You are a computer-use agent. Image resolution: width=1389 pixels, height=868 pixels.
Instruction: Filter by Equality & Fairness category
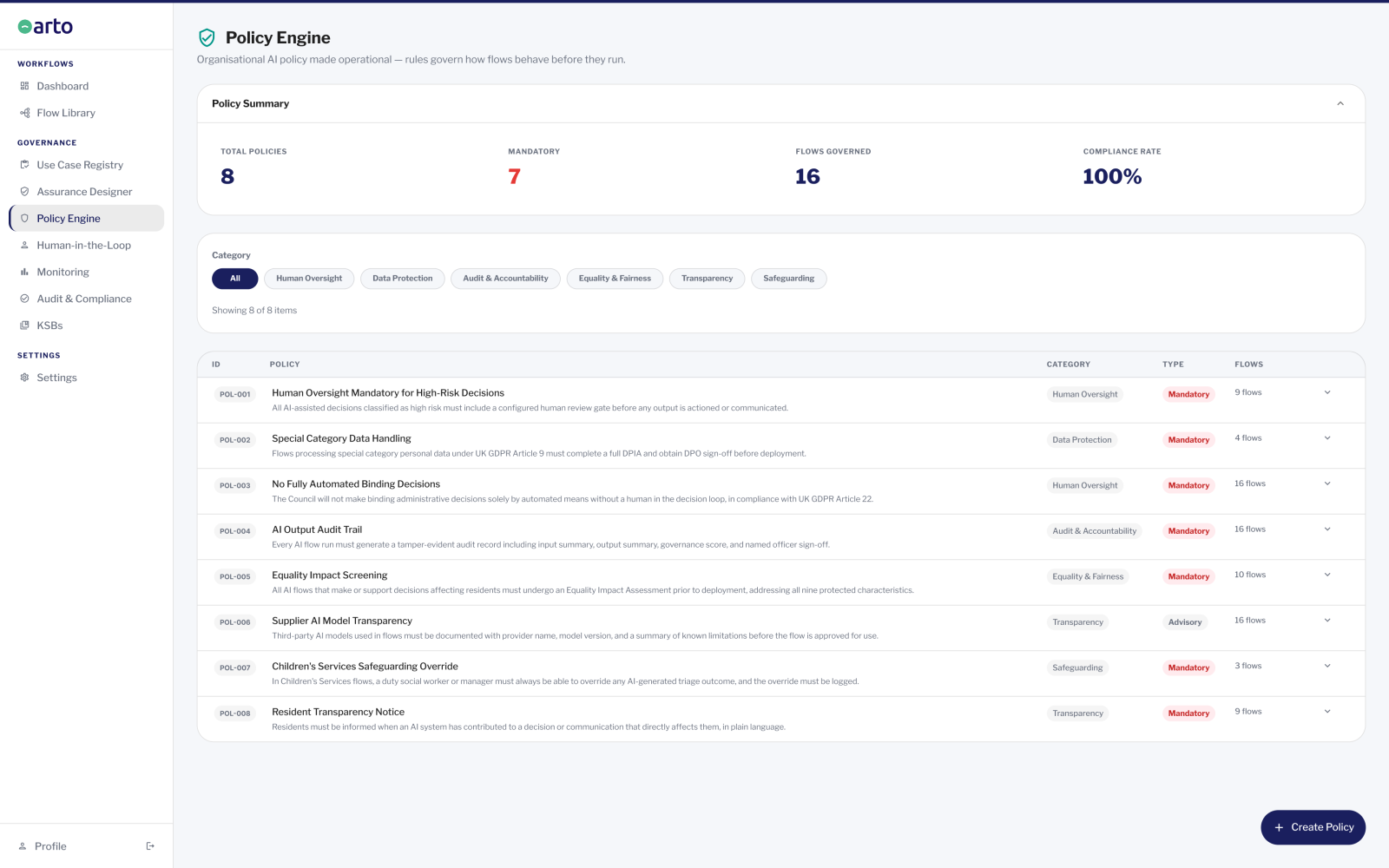click(615, 279)
